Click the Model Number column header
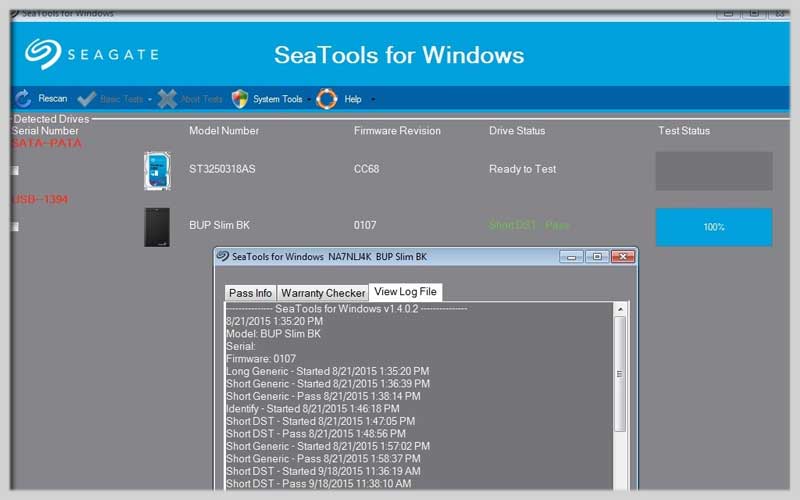The image size is (800, 500). point(223,131)
